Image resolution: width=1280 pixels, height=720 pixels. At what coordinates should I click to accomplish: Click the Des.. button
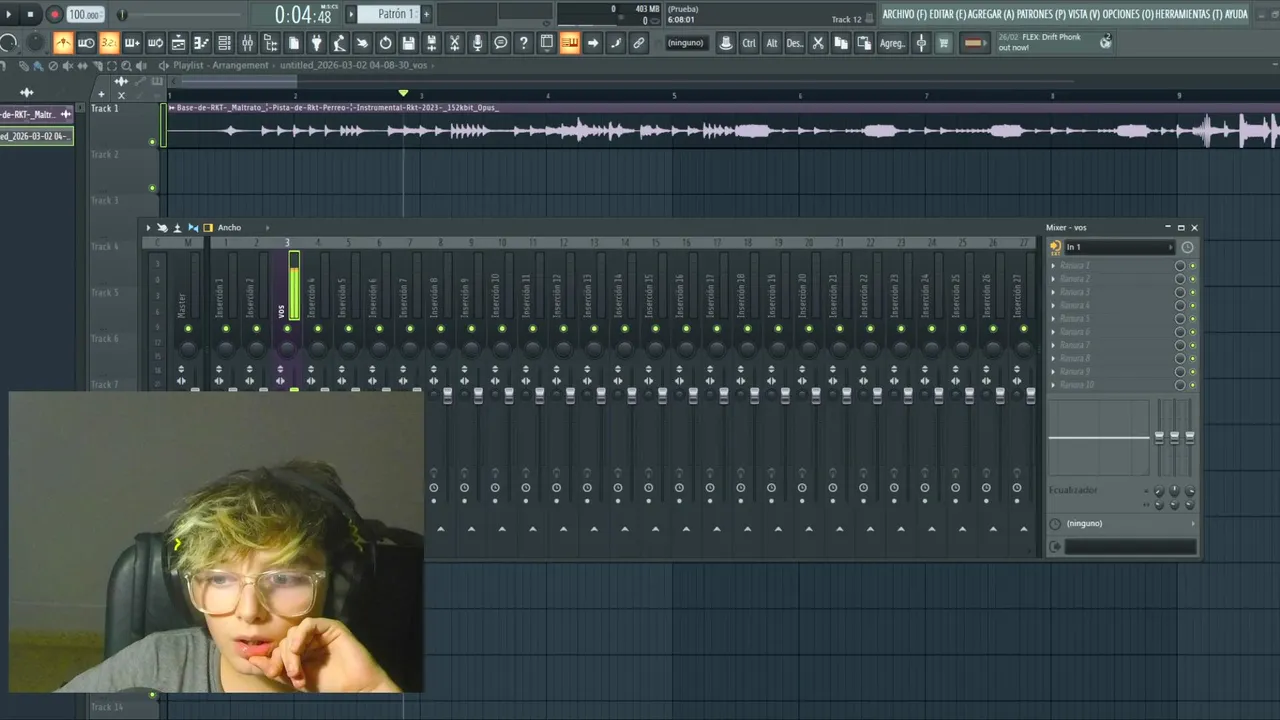click(795, 43)
